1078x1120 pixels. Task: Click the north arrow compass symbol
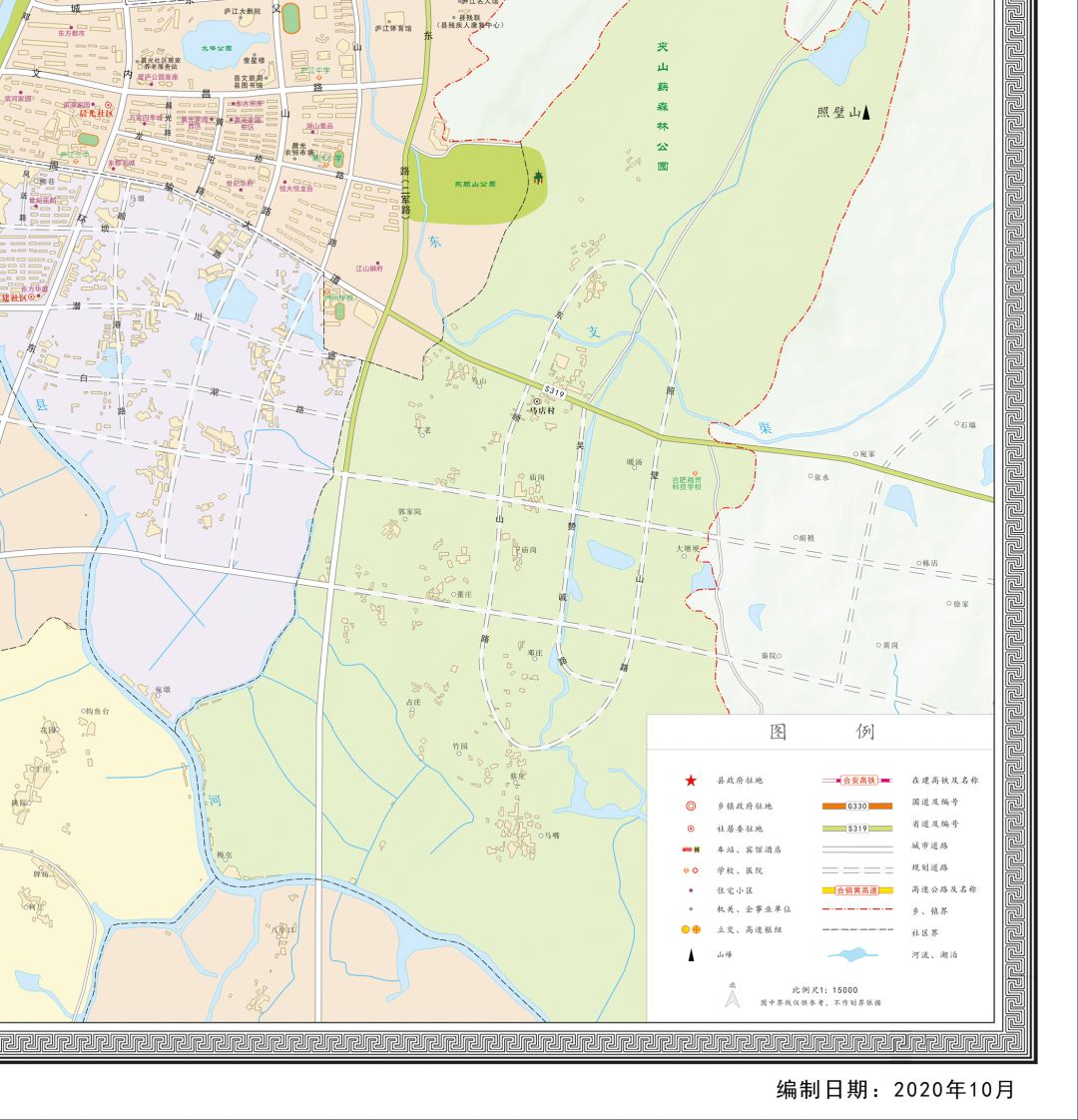[x=732, y=996]
